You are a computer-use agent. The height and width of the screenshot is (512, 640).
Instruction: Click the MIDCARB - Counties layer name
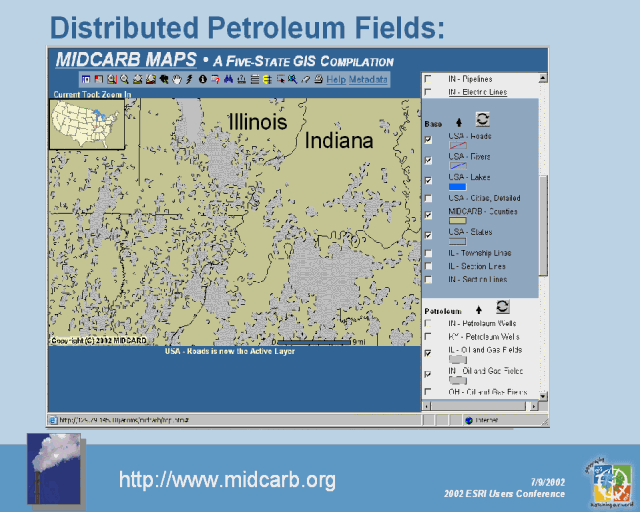(483, 211)
